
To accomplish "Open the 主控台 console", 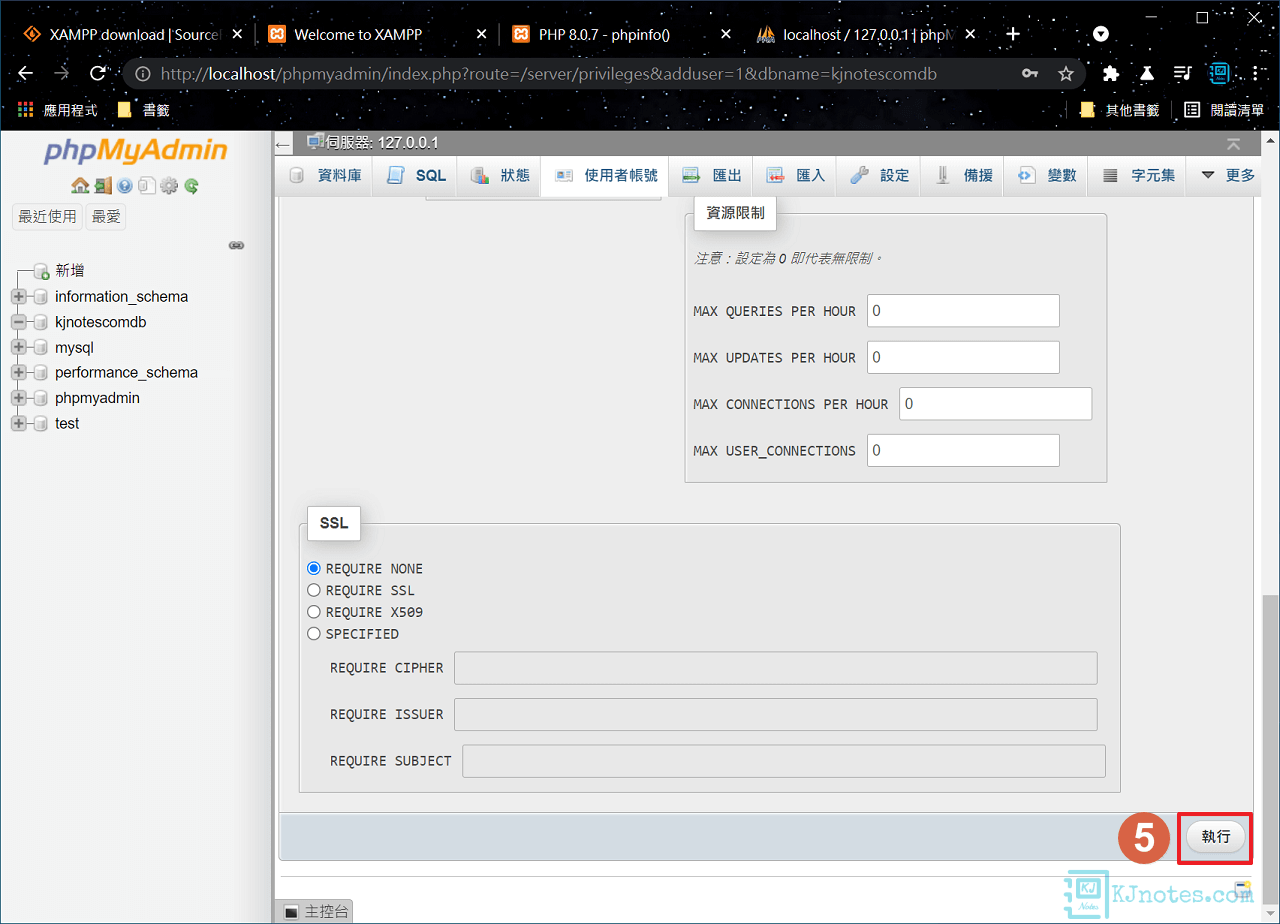I will coord(314,912).
